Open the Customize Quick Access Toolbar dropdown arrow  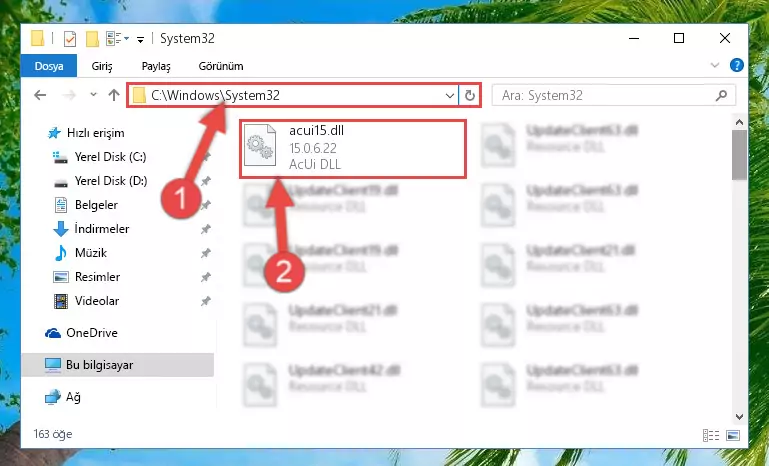140,40
